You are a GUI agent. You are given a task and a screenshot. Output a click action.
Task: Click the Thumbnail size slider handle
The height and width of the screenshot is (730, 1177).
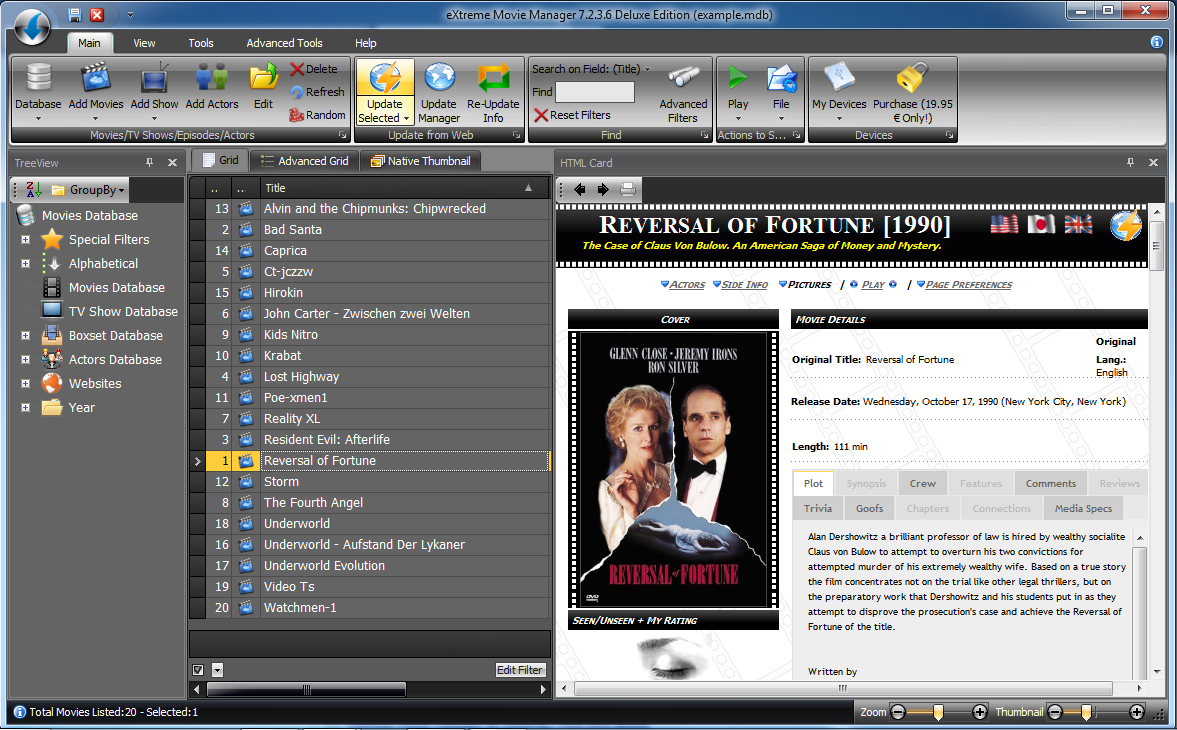1085,712
